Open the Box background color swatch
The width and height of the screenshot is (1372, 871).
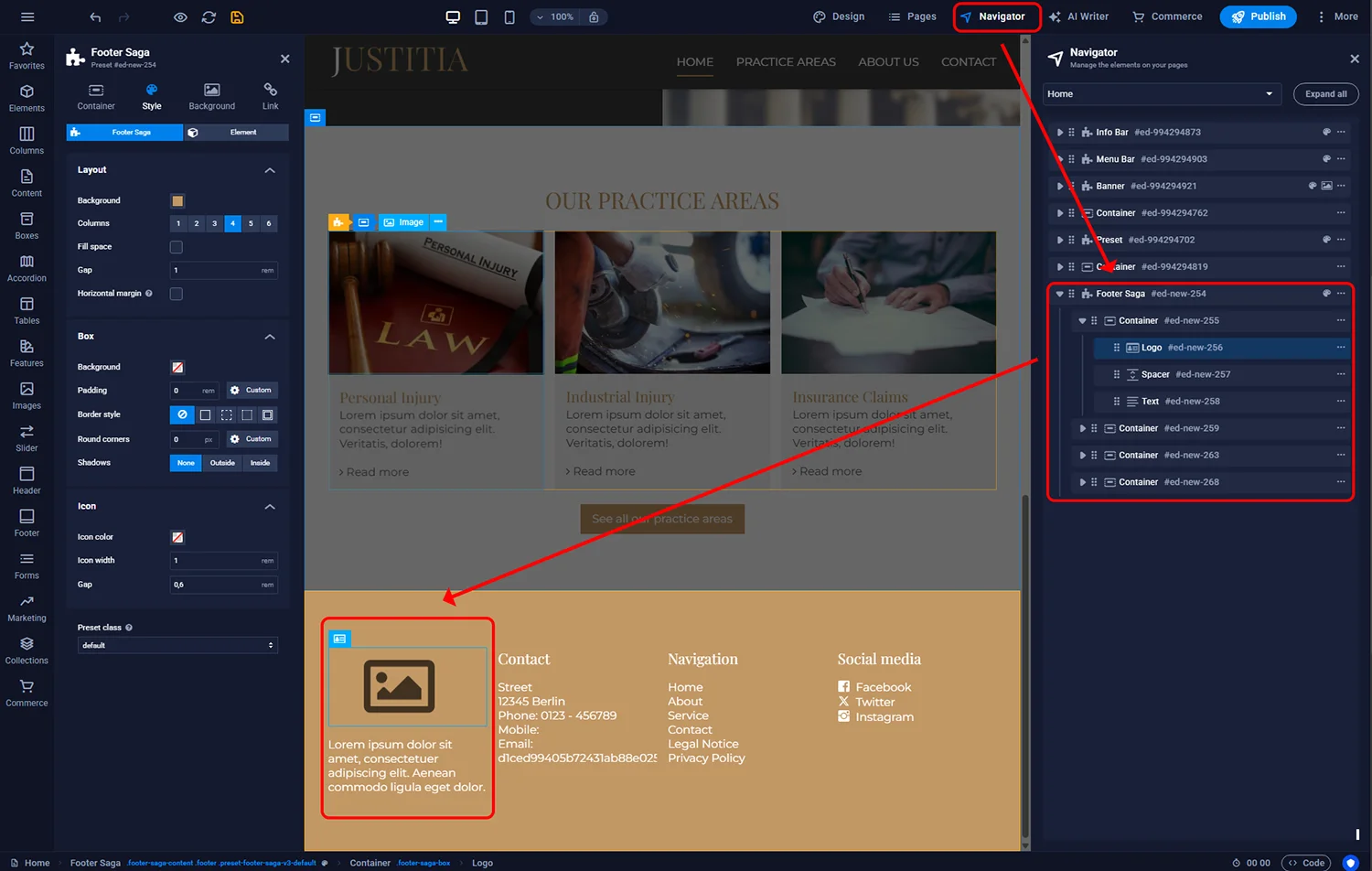click(x=177, y=367)
